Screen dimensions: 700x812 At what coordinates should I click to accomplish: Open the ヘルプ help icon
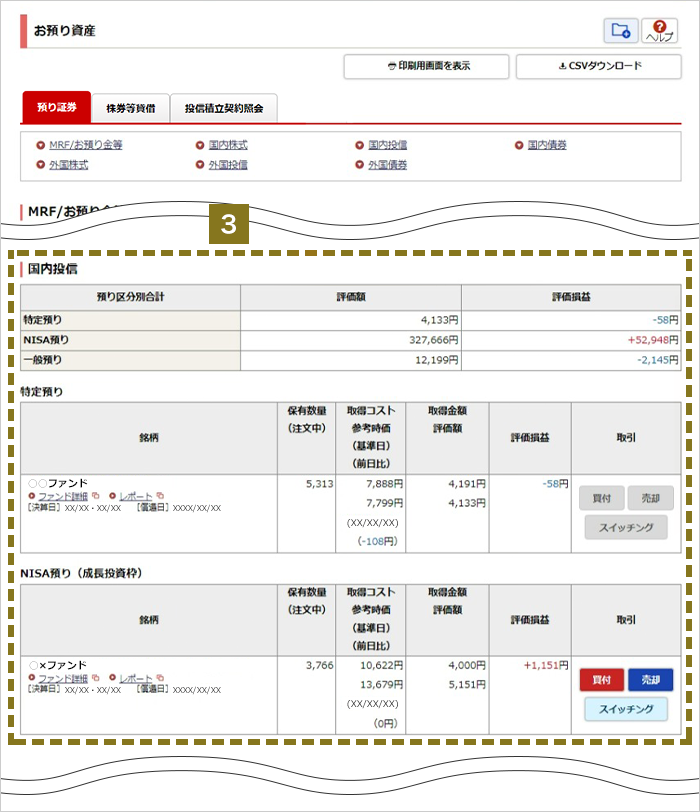(660, 31)
